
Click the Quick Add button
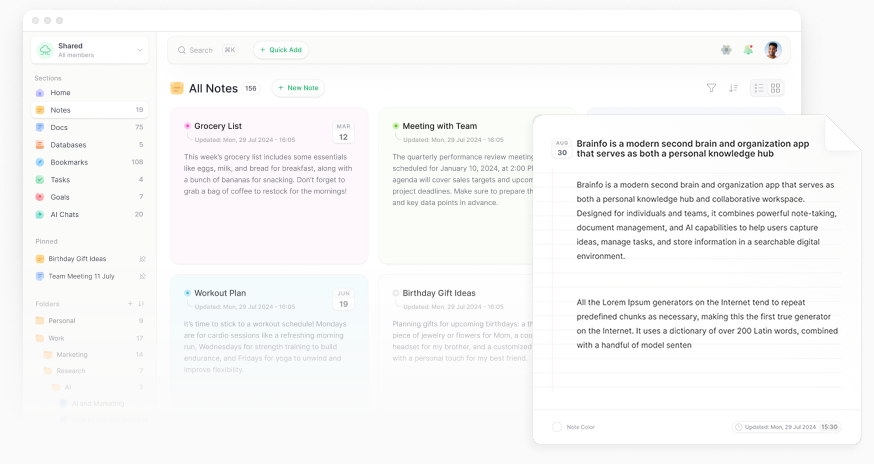click(281, 50)
